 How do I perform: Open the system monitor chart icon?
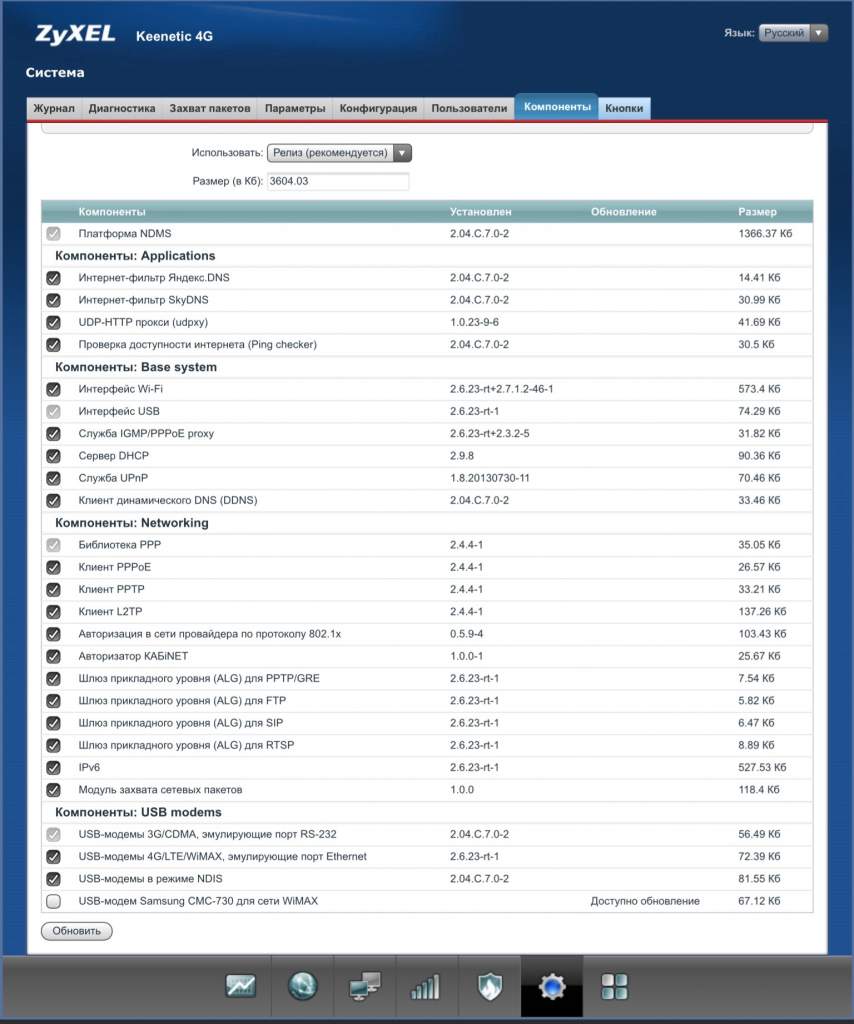click(x=240, y=986)
